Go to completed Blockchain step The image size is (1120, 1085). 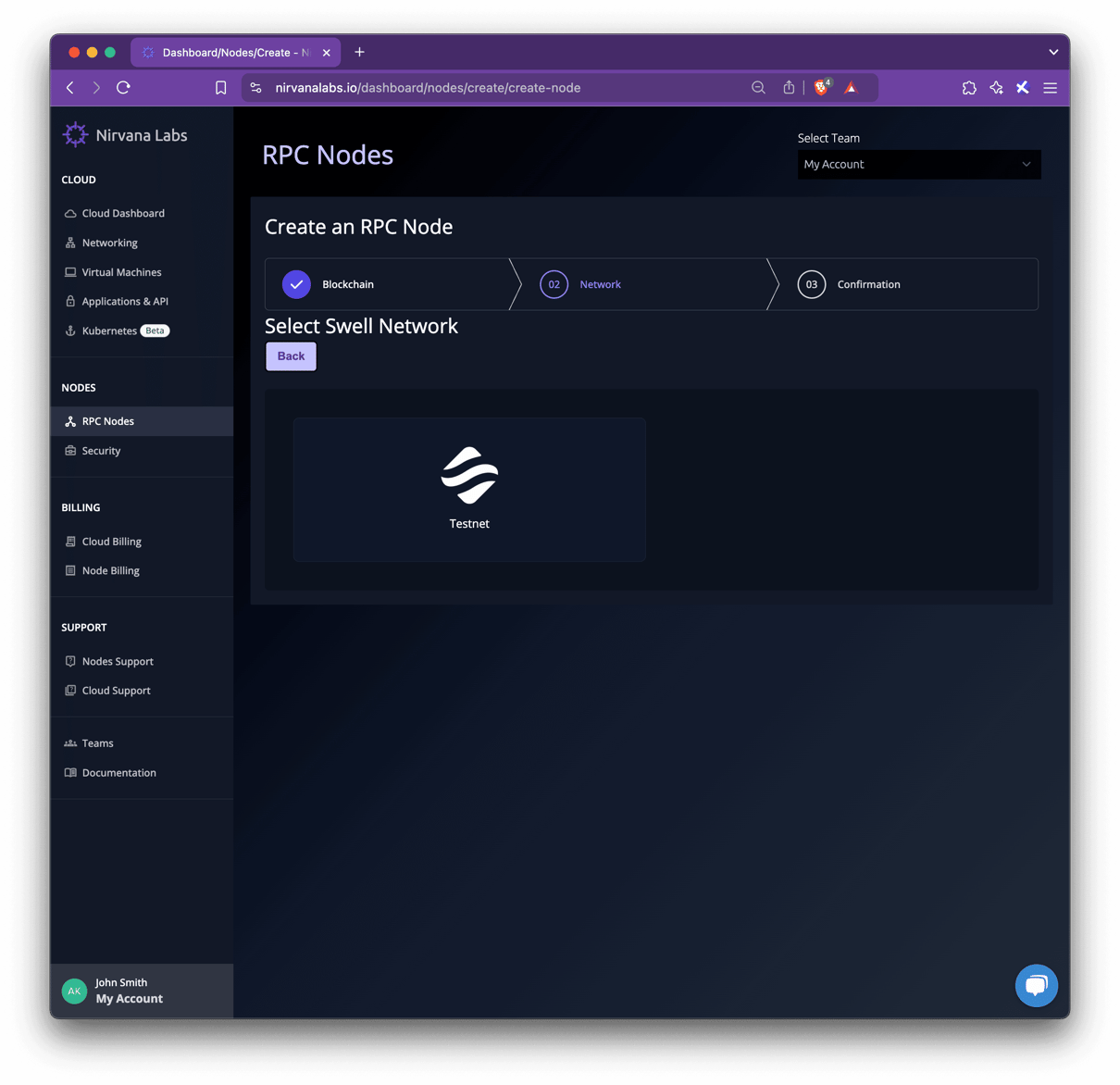(329, 284)
